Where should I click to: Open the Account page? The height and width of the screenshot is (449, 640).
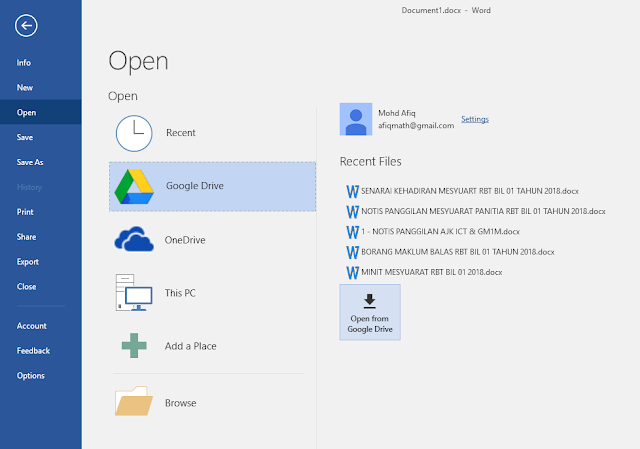(32, 326)
